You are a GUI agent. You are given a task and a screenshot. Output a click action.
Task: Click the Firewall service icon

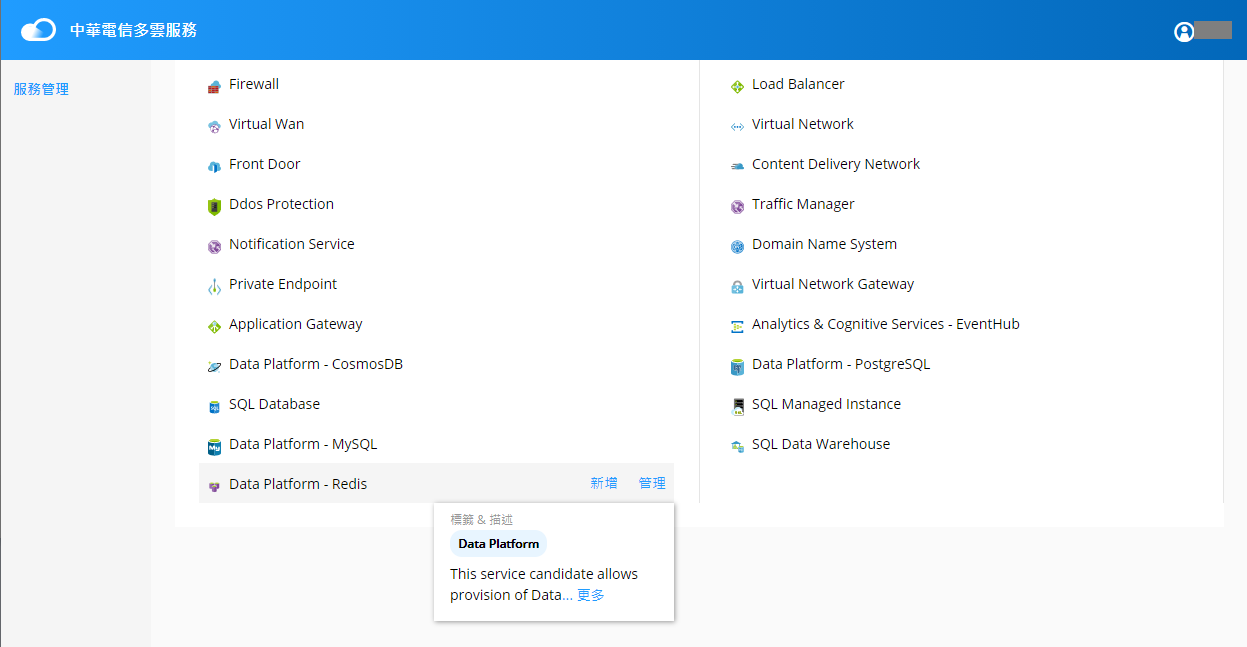click(214, 87)
